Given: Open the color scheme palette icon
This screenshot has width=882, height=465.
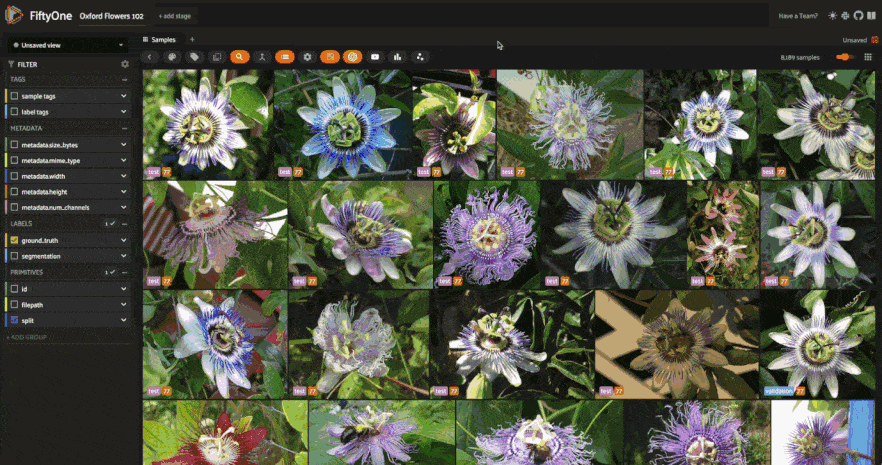Looking at the screenshot, I should [x=172, y=57].
